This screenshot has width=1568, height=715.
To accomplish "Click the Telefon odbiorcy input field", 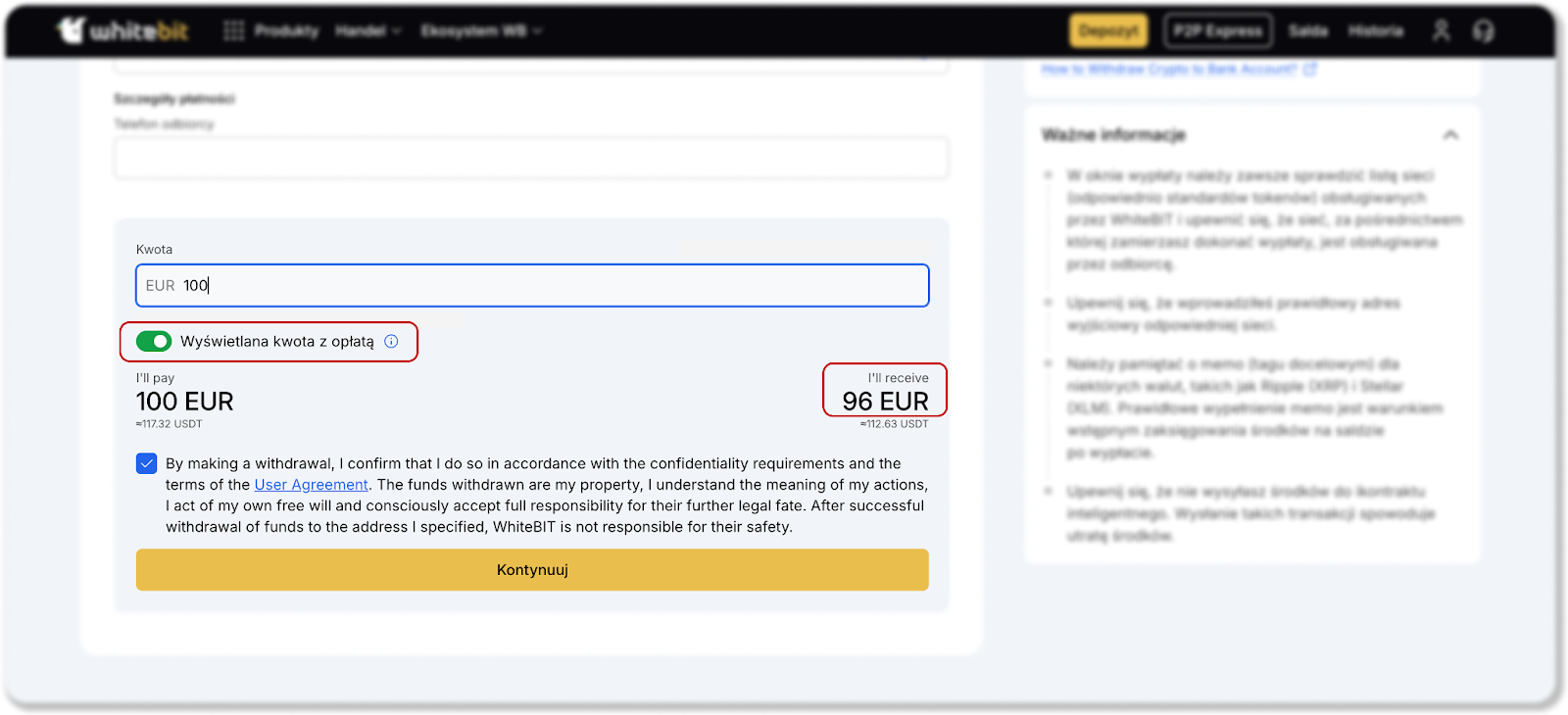I will click(x=530, y=159).
